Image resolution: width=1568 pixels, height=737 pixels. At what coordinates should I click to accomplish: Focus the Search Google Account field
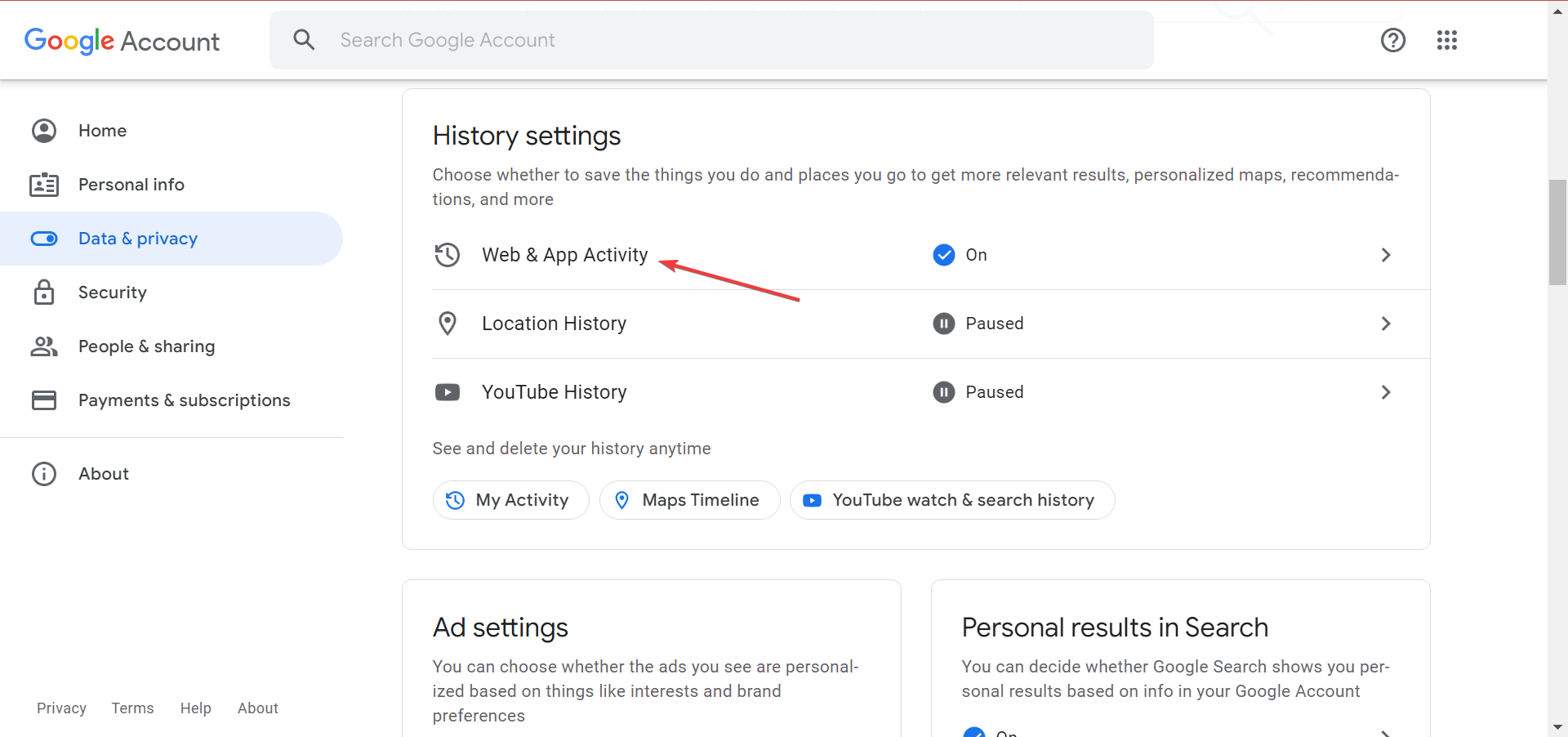(x=711, y=40)
